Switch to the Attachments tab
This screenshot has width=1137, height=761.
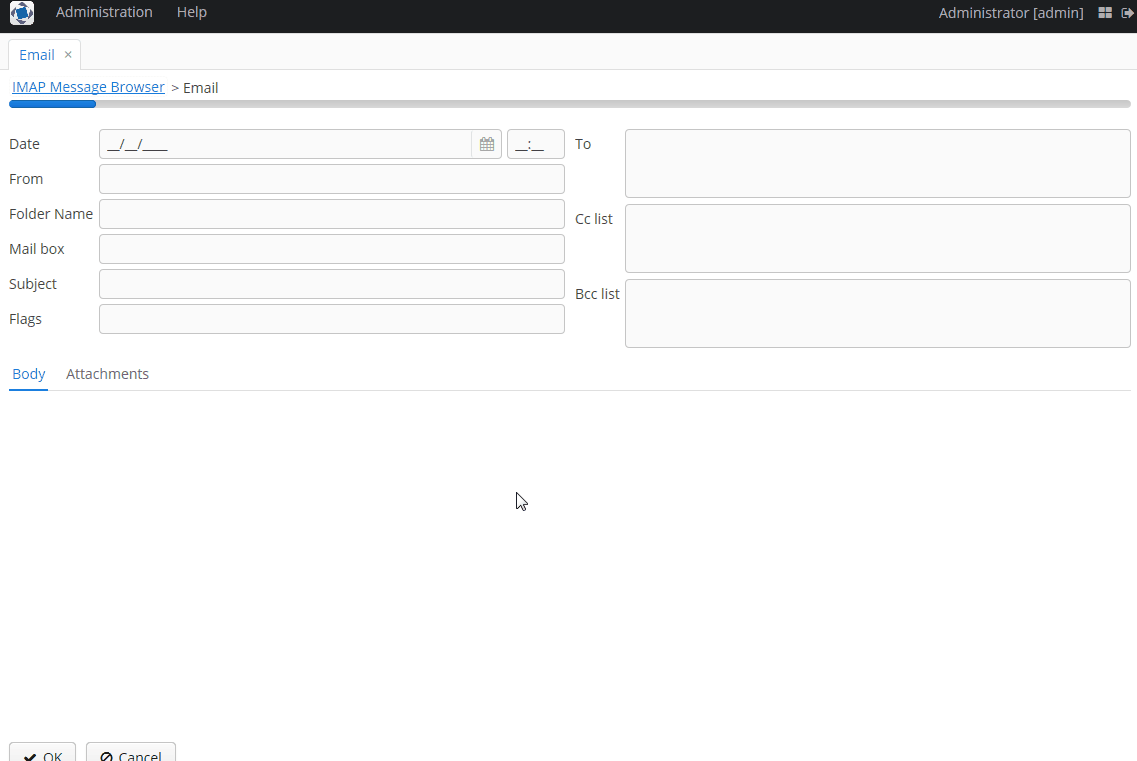pyautogui.click(x=107, y=373)
